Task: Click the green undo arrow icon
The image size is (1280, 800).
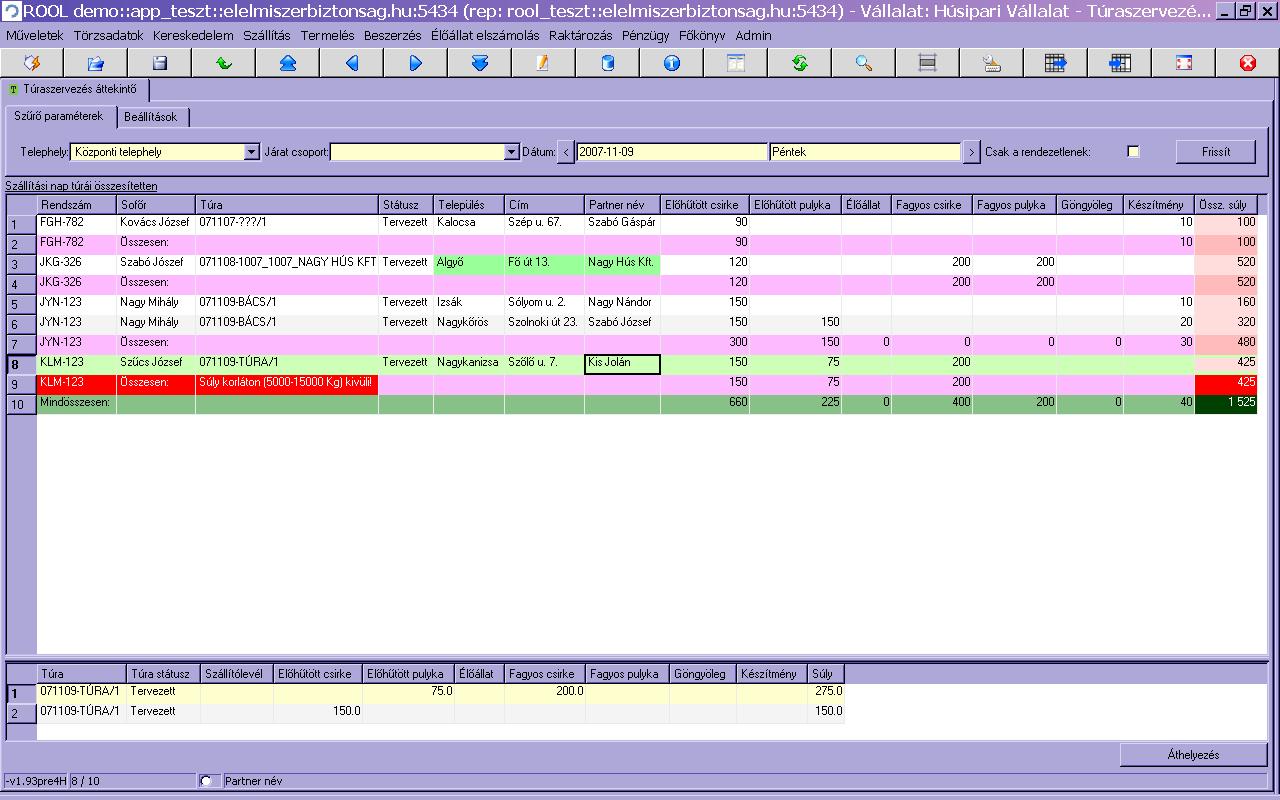Action: (x=223, y=63)
